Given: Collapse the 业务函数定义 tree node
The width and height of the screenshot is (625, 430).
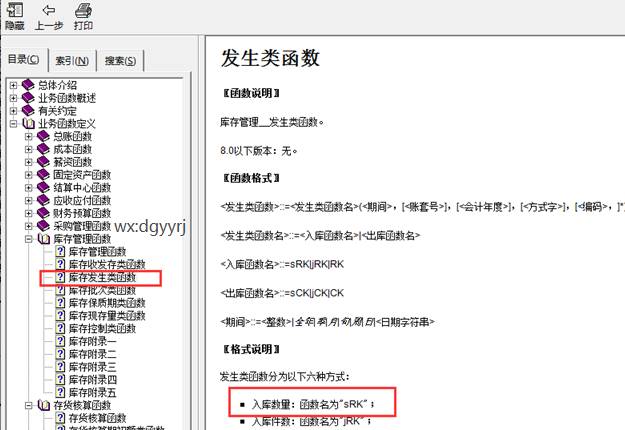Looking at the screenshot, I should click(13, 124).
